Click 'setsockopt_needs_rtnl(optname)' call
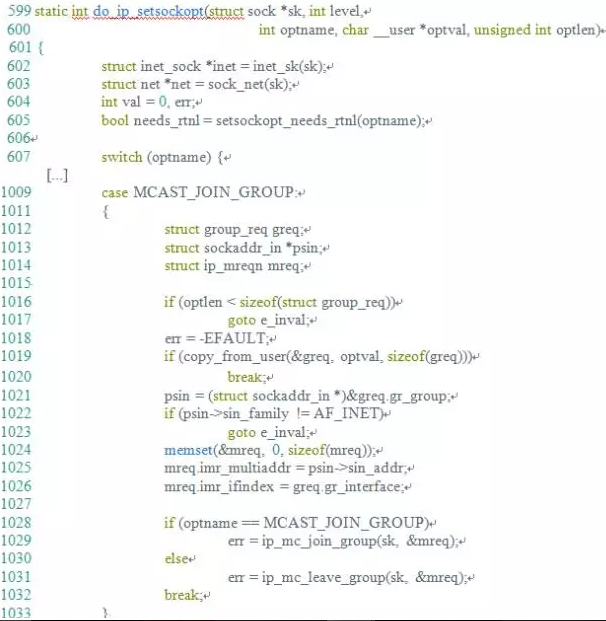 pyautogui.click(x=319, y=120)
